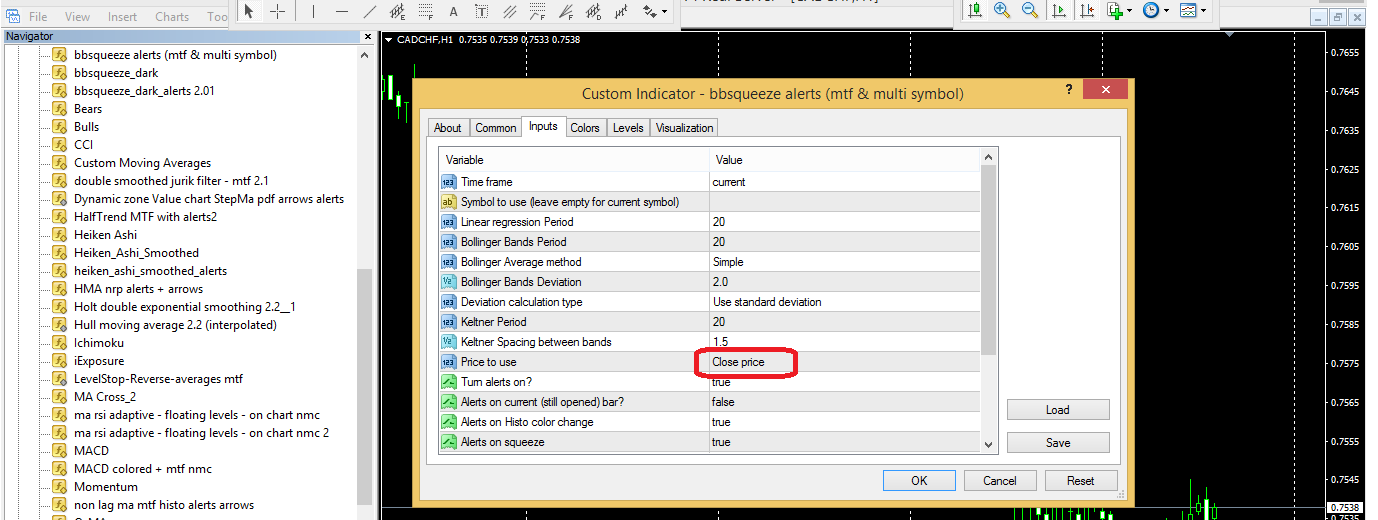Activate the crosshair tool

tap(278, 11)
